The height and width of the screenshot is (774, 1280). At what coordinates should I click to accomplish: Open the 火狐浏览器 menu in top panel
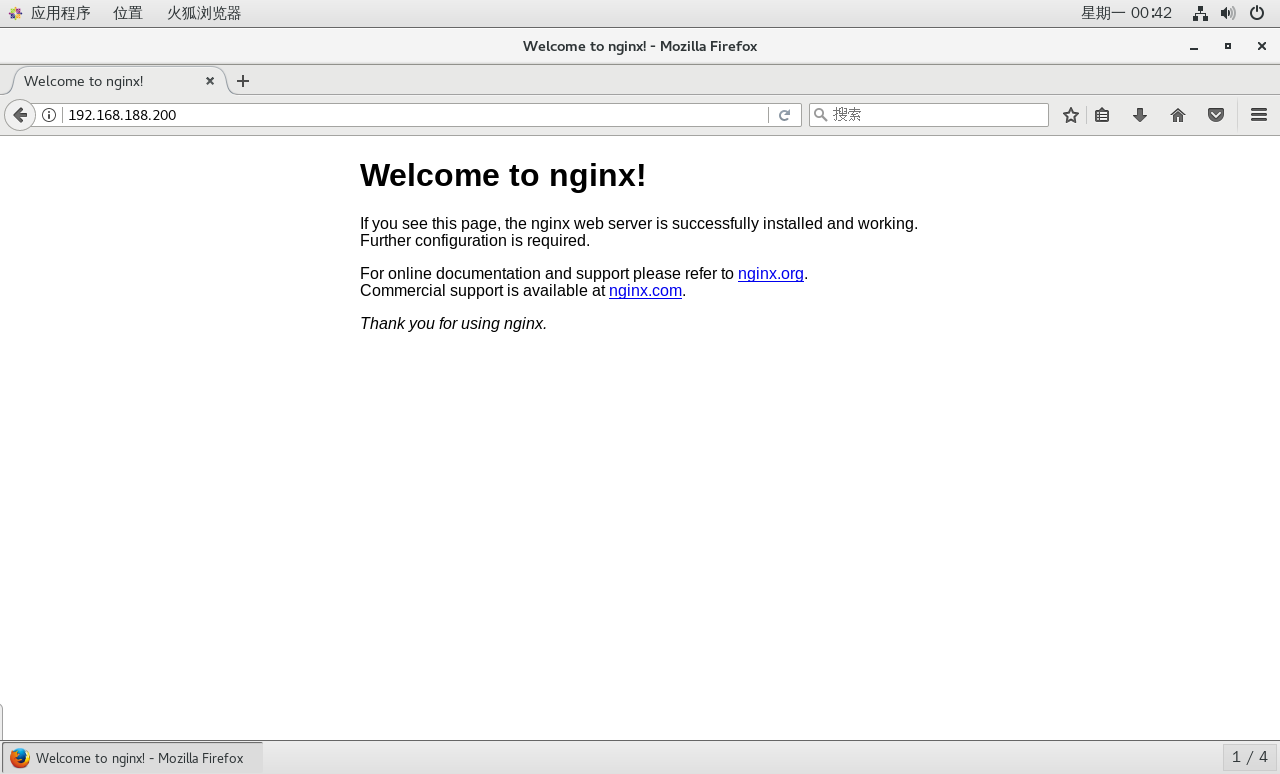pyautogui.click(x=204, y=13)
